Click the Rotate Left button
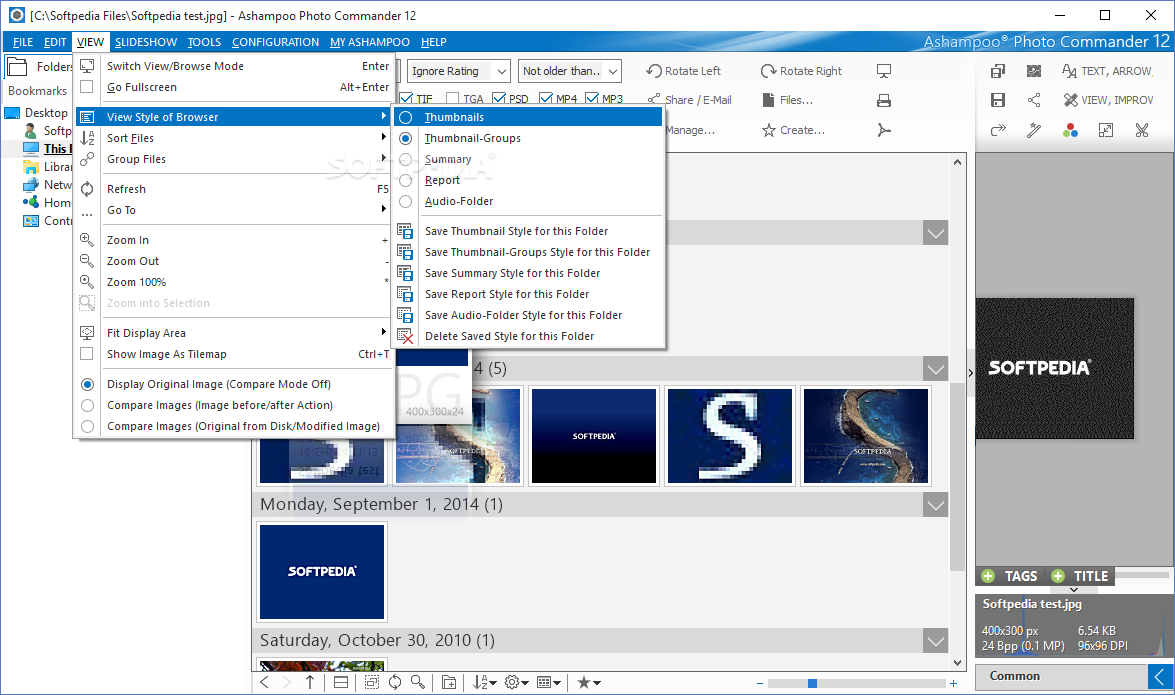This screenshot has width=1175, height=695. click(683, 71)
